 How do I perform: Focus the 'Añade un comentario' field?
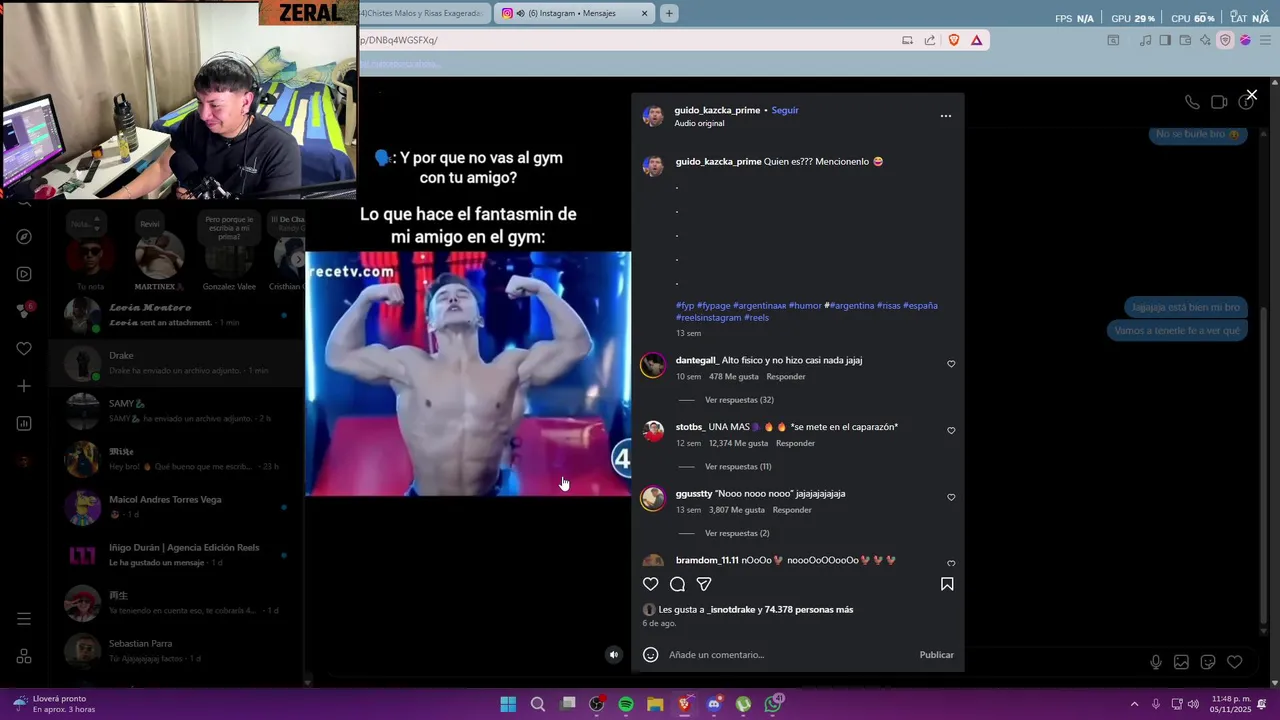[x=790, y=655]
